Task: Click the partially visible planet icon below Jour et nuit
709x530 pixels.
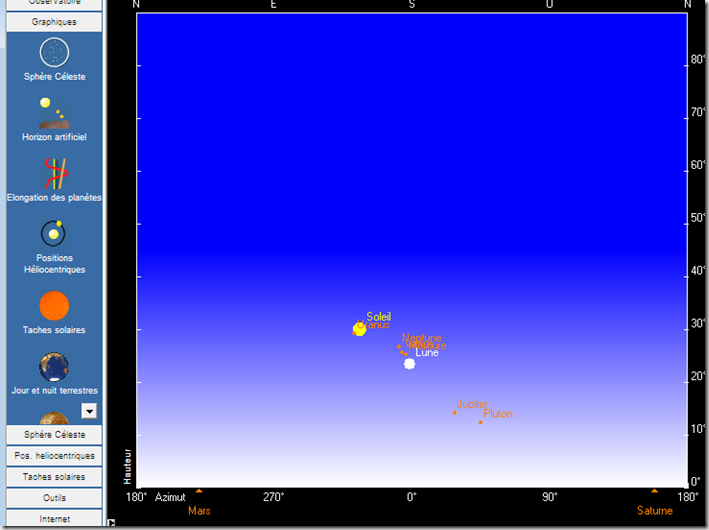Action: (x=54, y=418)
